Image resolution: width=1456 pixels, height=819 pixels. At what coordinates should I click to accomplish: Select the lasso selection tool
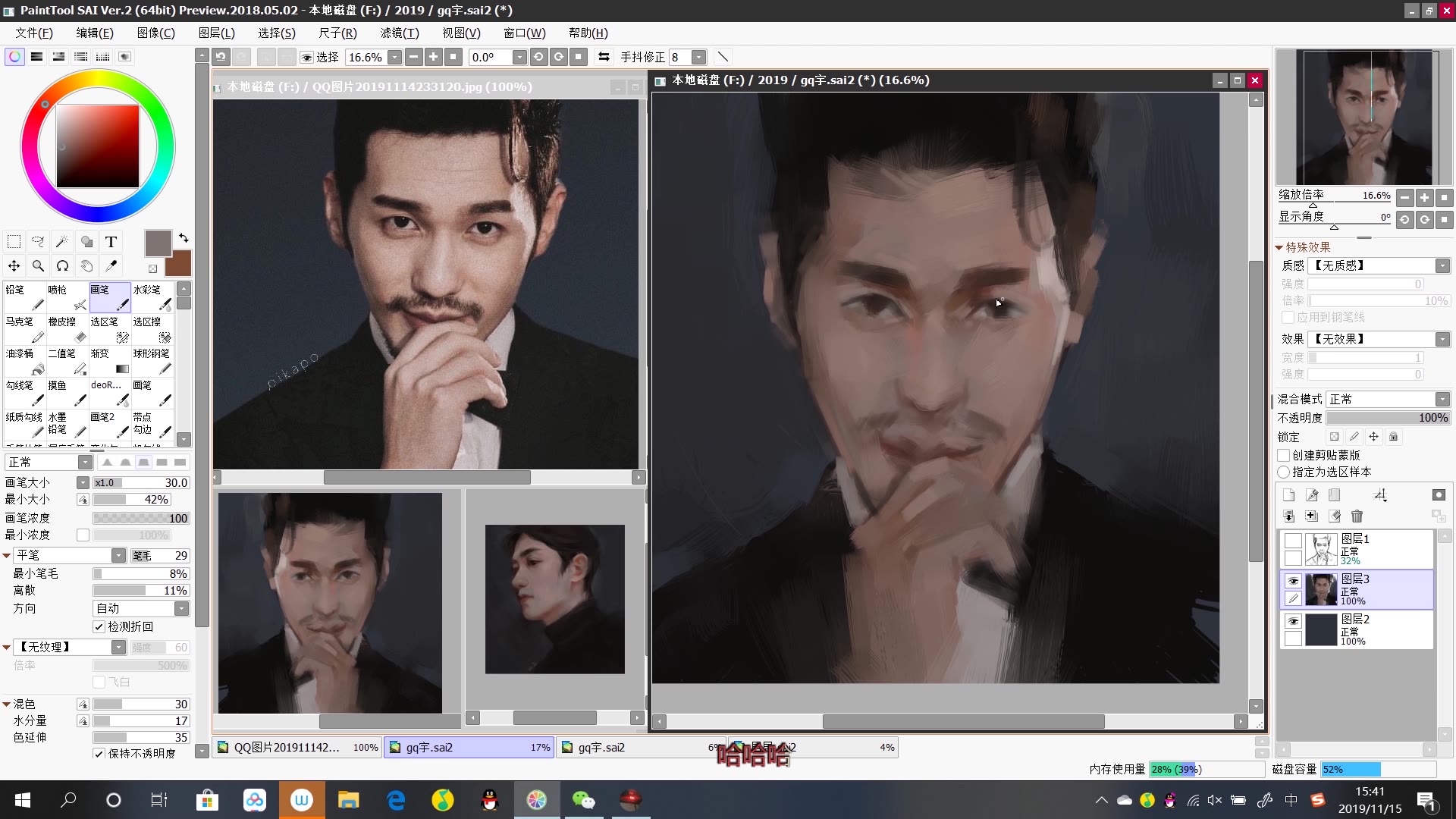point(38,242)
